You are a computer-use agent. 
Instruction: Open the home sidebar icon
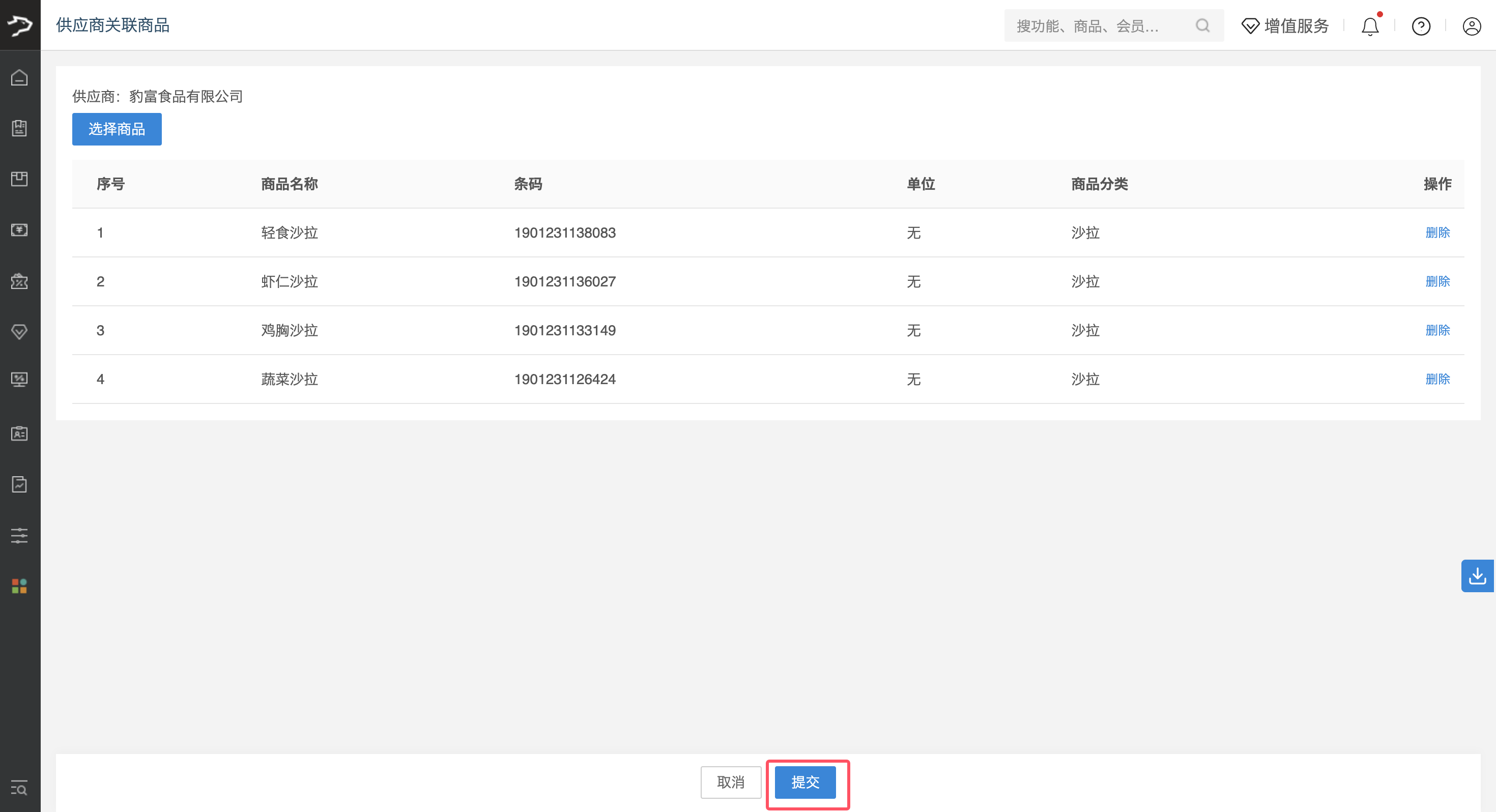pos(19,77)
